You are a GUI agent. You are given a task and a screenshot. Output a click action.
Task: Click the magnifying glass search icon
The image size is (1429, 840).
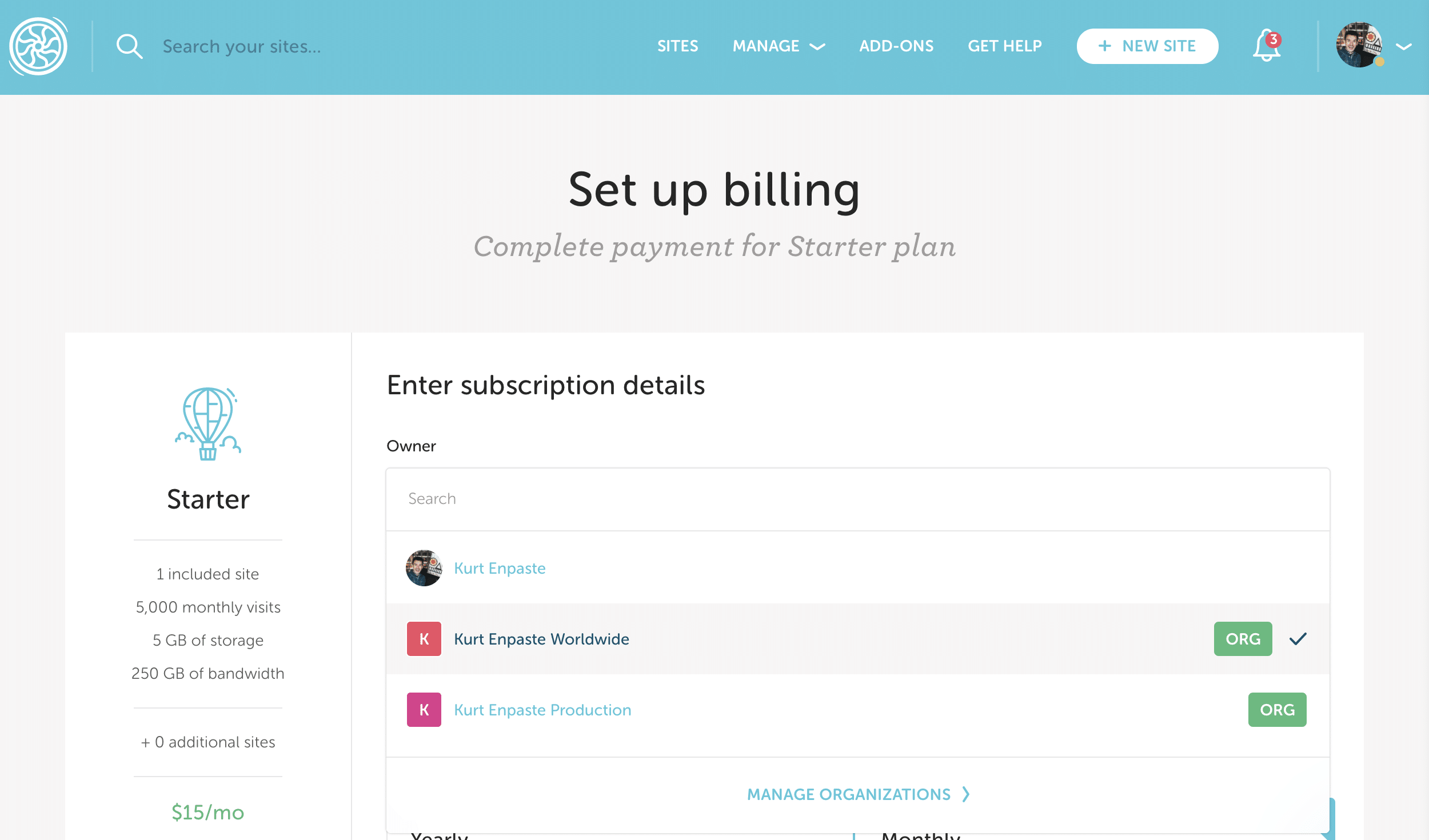(x=129, y=46)
